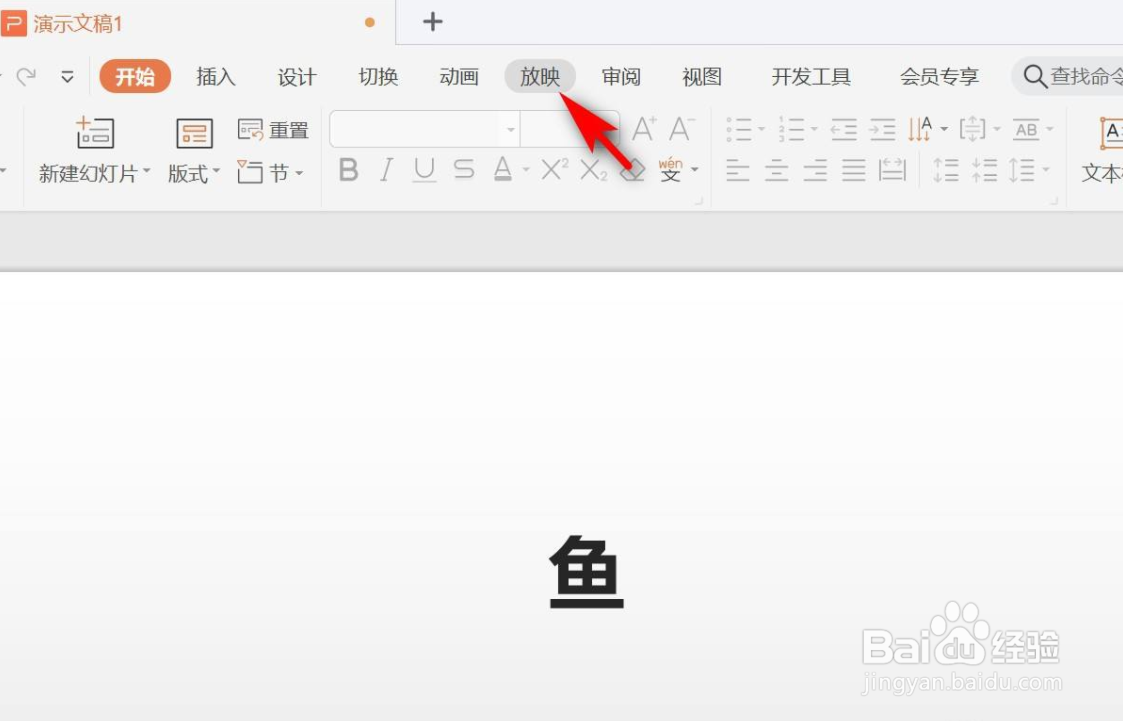
Task: Click the wén pinyin guide icon
Action: 670,170
